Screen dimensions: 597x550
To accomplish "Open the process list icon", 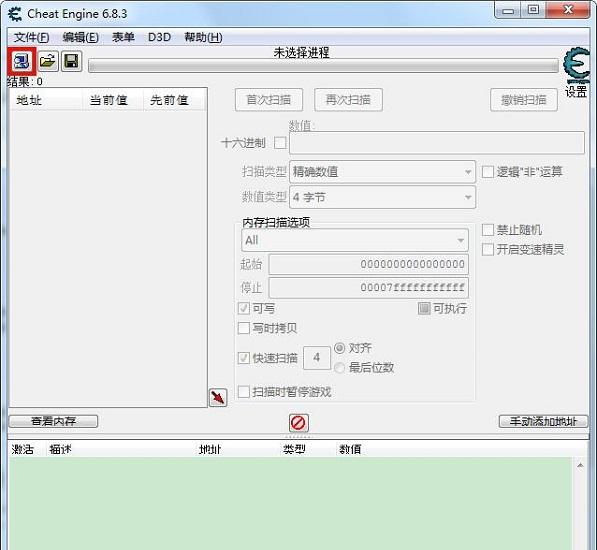I will [21, 61].
